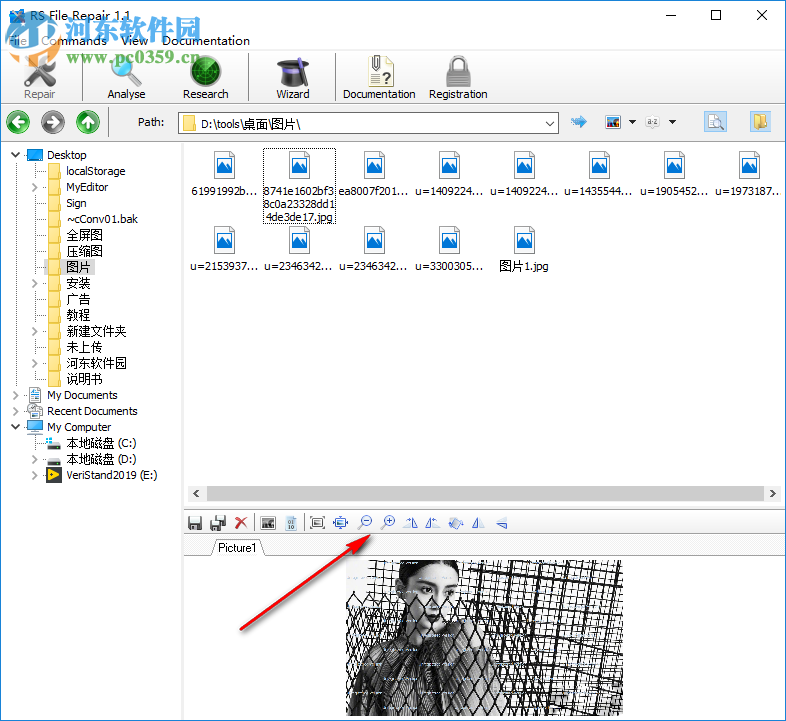Go forward with the gray right arrow
786x721 pixels.
point(53,122)
